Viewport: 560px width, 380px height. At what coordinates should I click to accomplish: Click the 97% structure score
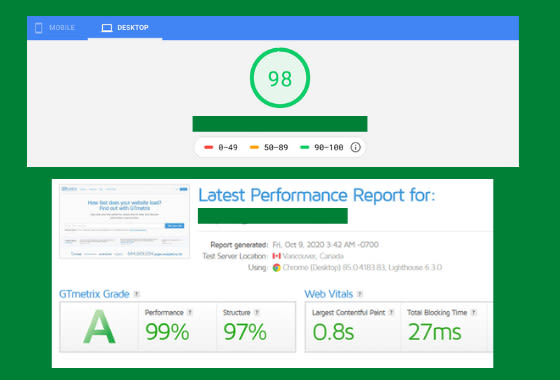tap(245, 332)
